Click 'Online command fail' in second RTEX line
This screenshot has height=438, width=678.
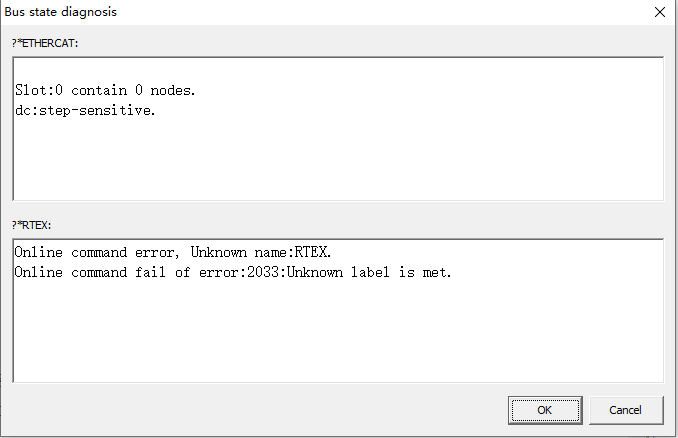tap(90, 272)
